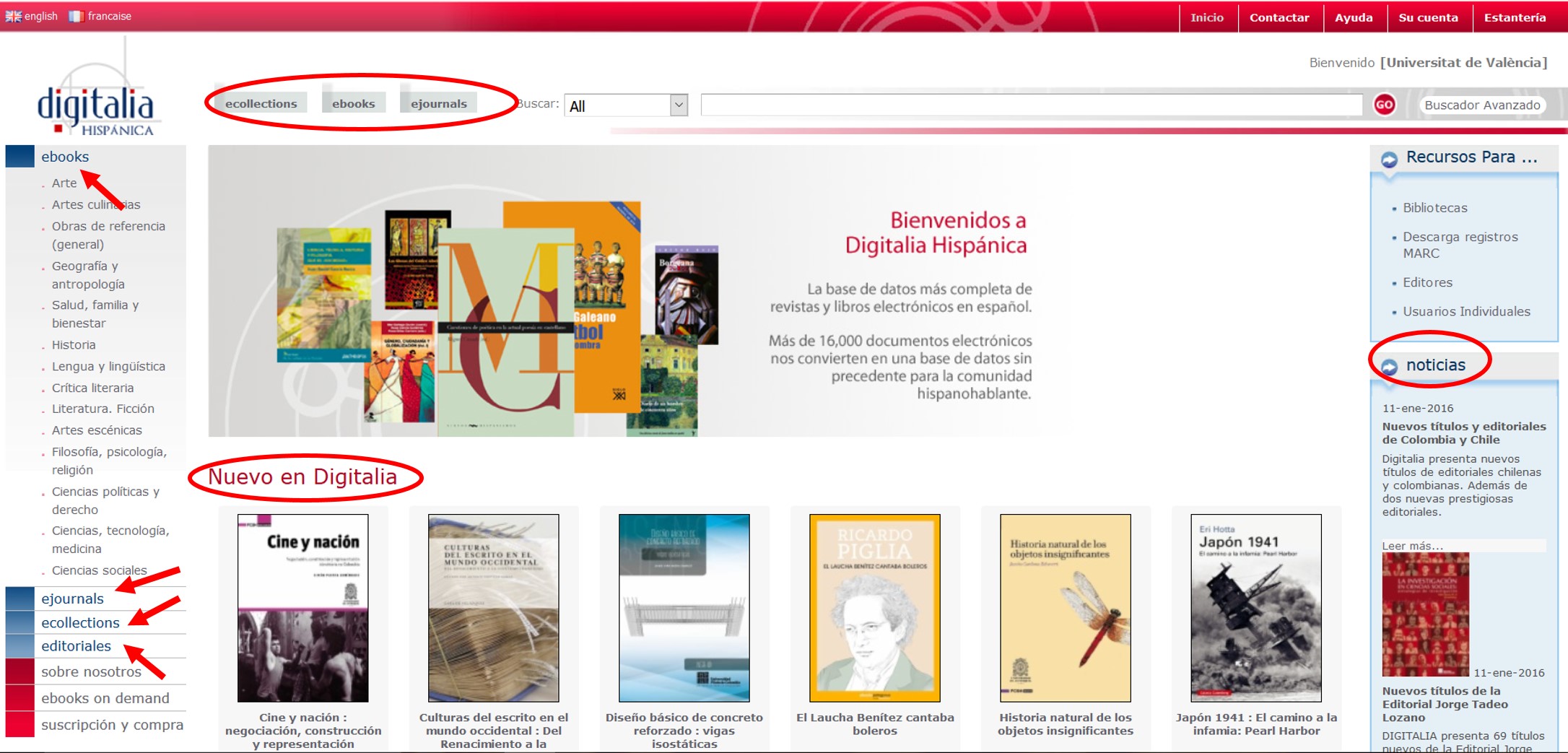Viewport: 1568px width, 753px height.
Task: Open Lengua y lingüística category
Action: 108,367
